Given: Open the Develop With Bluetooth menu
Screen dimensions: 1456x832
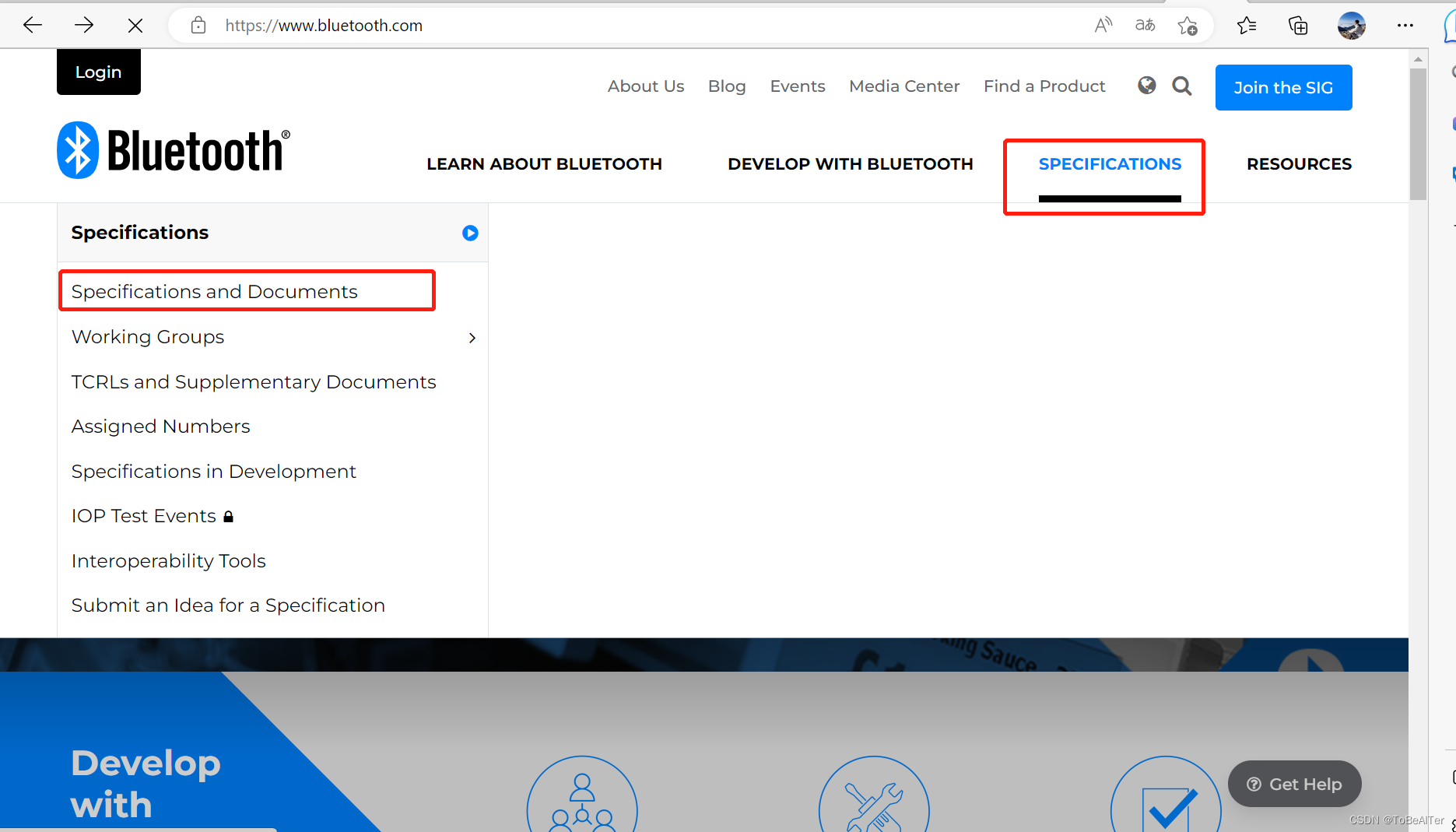Looking at the screenshot, I should (x=851, y=164).
